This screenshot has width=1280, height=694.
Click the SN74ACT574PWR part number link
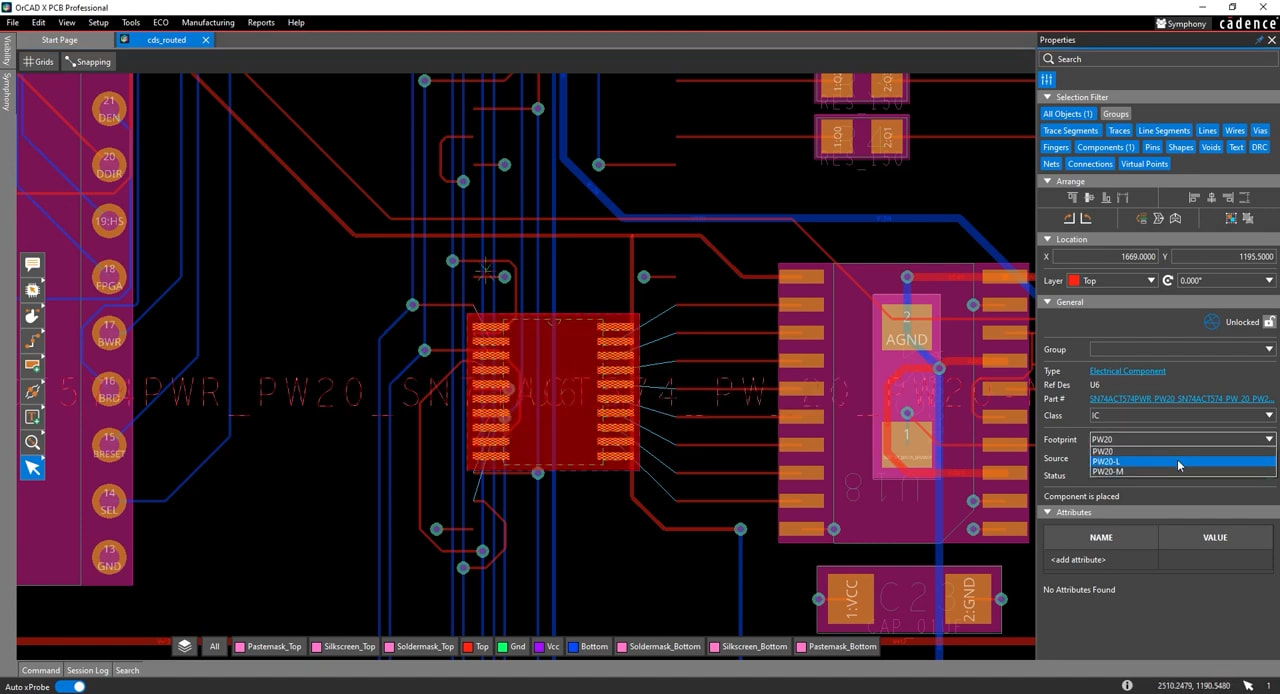click(x=1182, y=399)
